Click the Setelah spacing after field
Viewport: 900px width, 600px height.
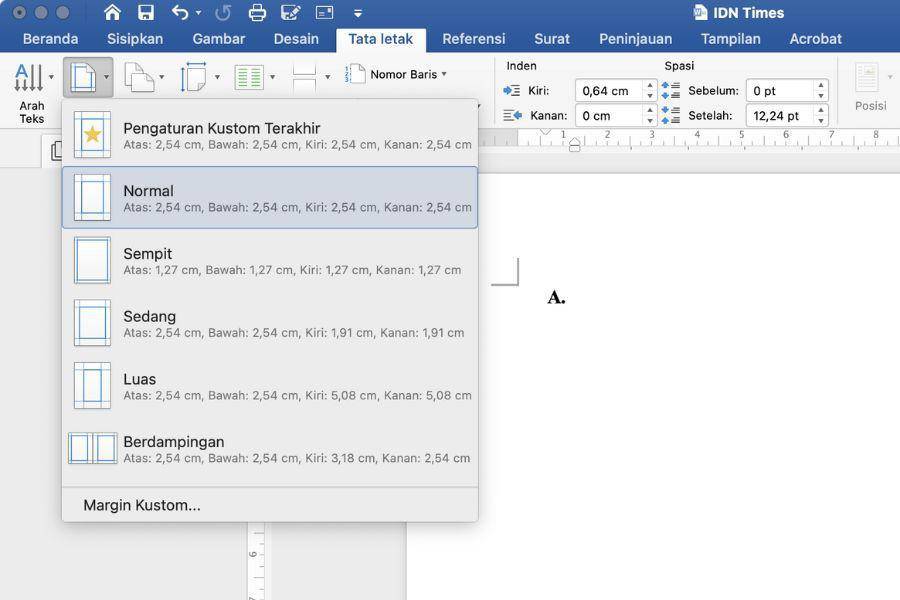pos(780,115)
